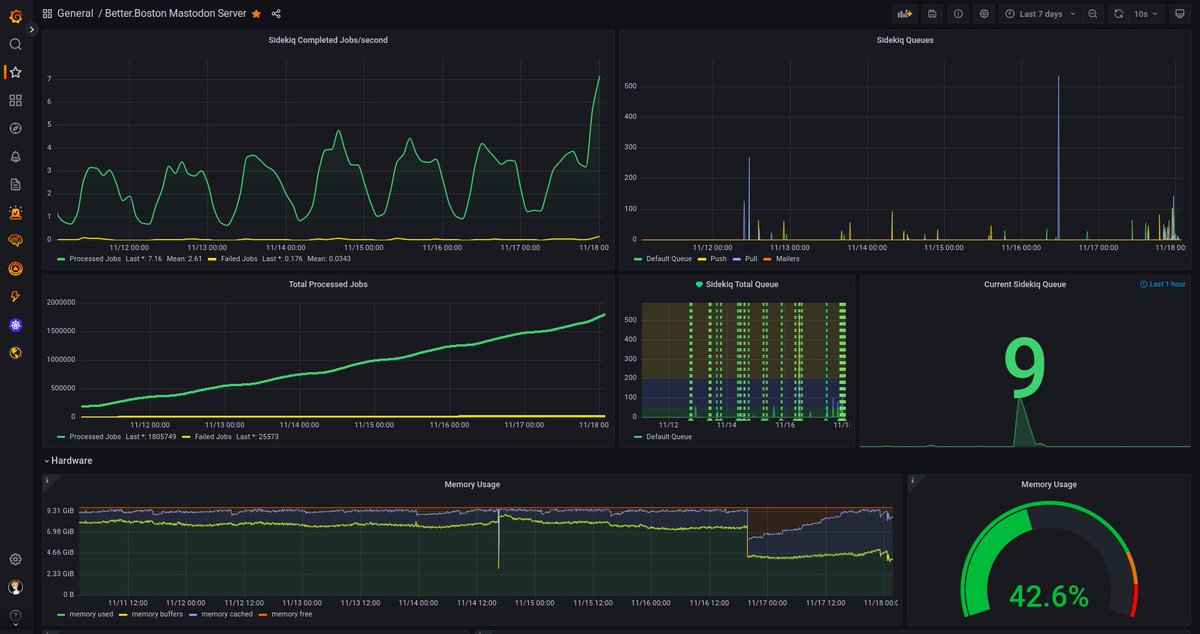Open Configuration gear in the sidebar
The image size is (1200, 634).
pos(15,559)
